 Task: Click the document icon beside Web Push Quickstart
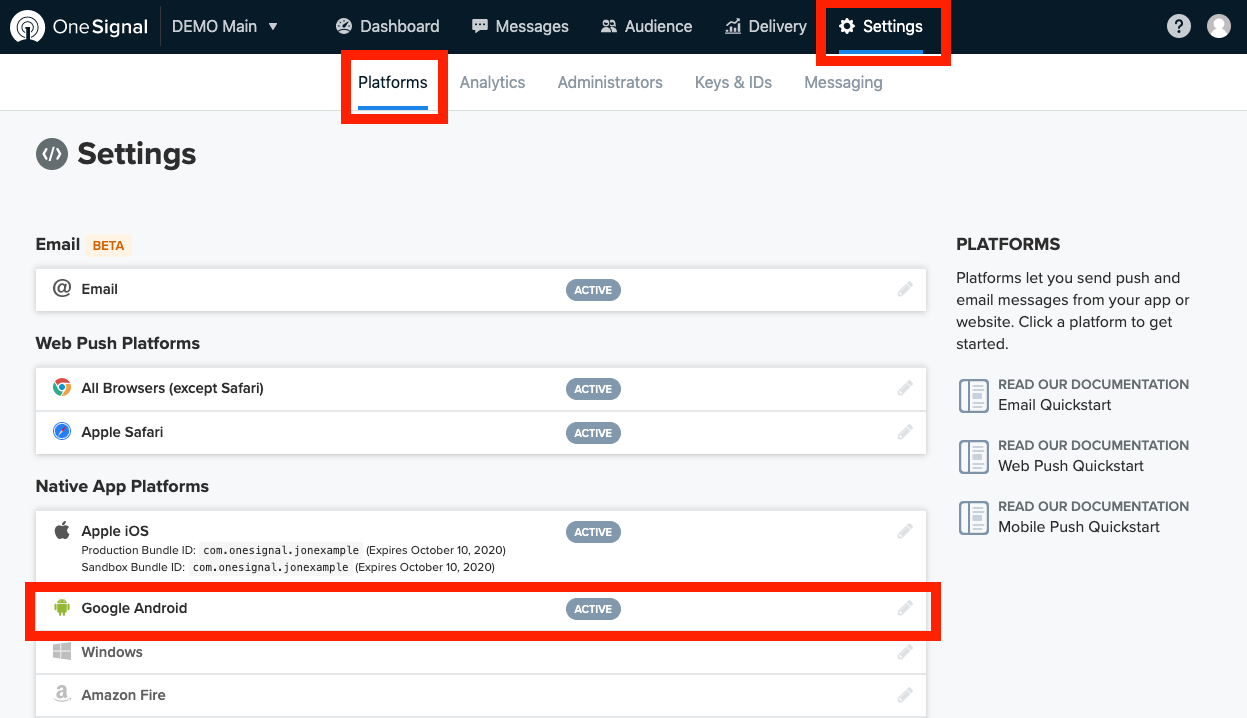click(973, 456)
